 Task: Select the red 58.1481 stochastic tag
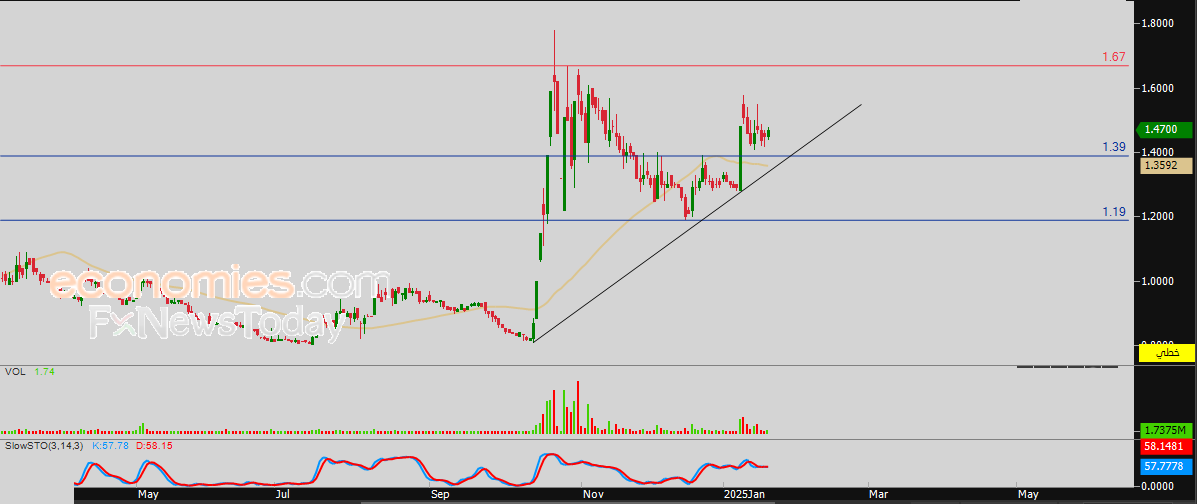point(1165,447)
